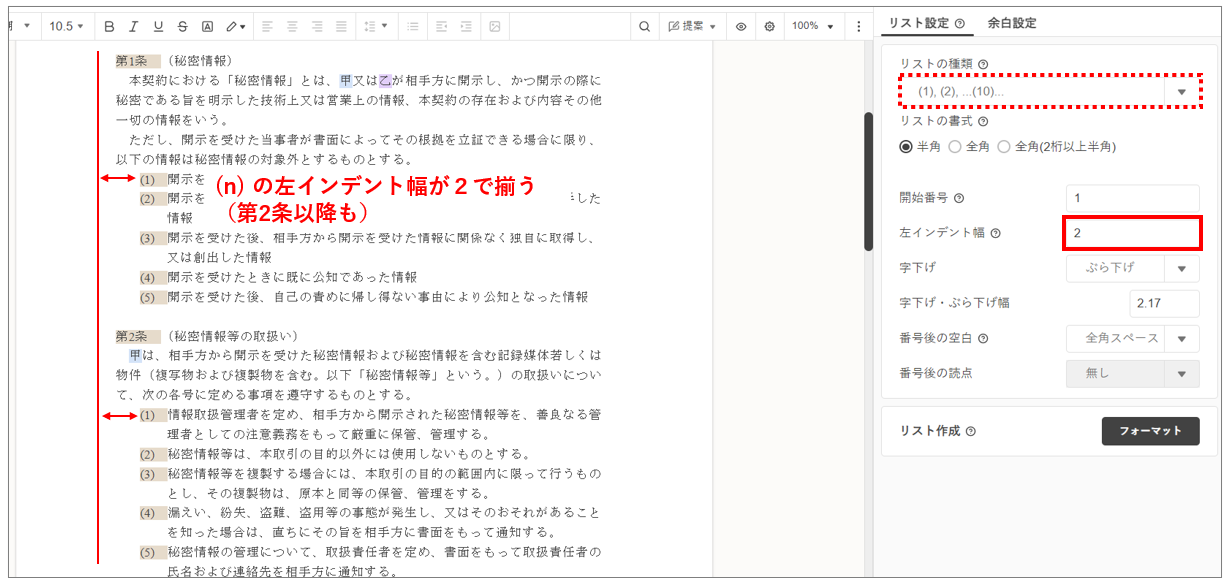Viewport: 1229px width, 578px height.
Task: Apply italic formatting
Action: pos(134,26)
